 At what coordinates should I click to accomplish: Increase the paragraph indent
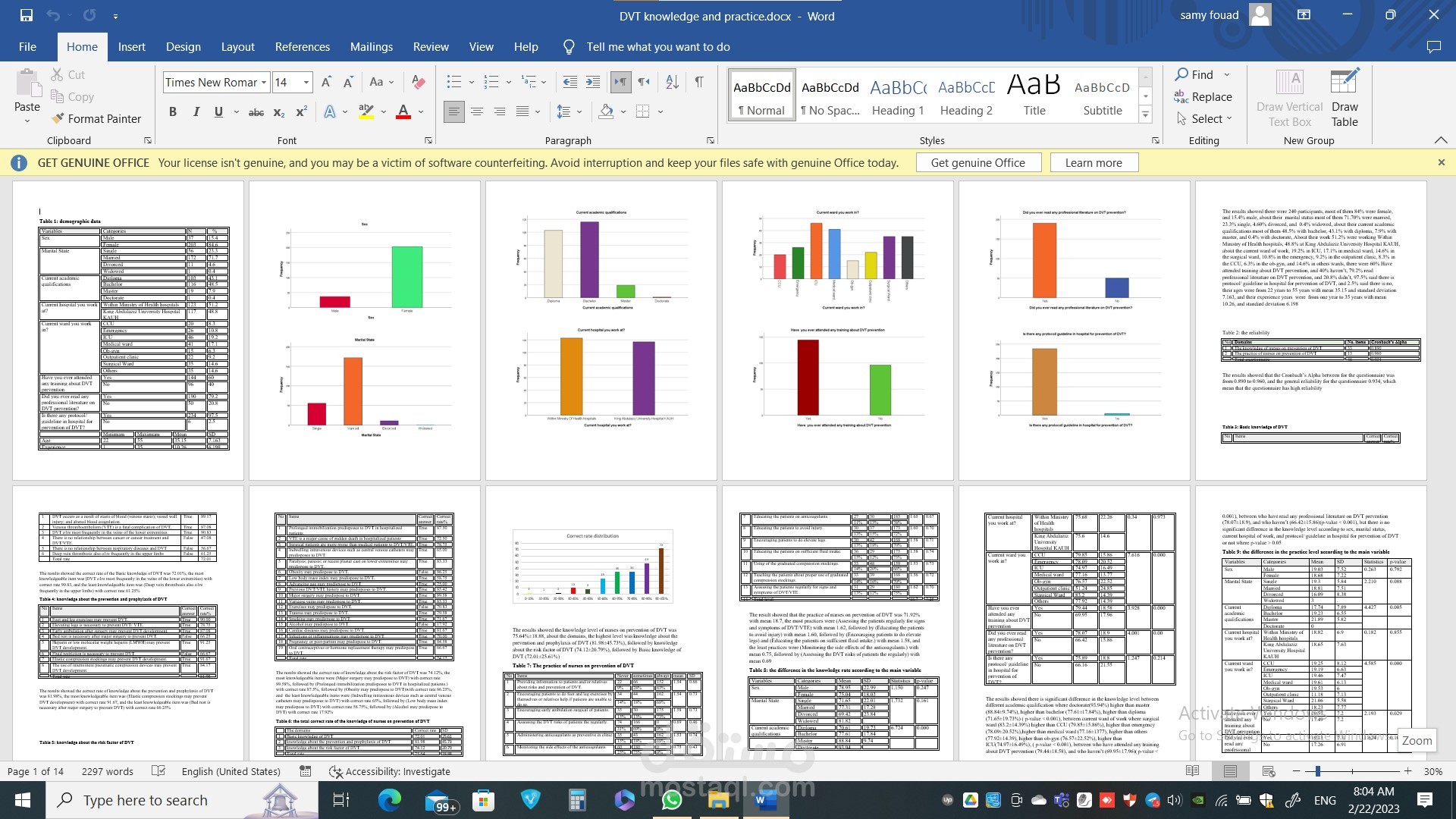point(593,82)
